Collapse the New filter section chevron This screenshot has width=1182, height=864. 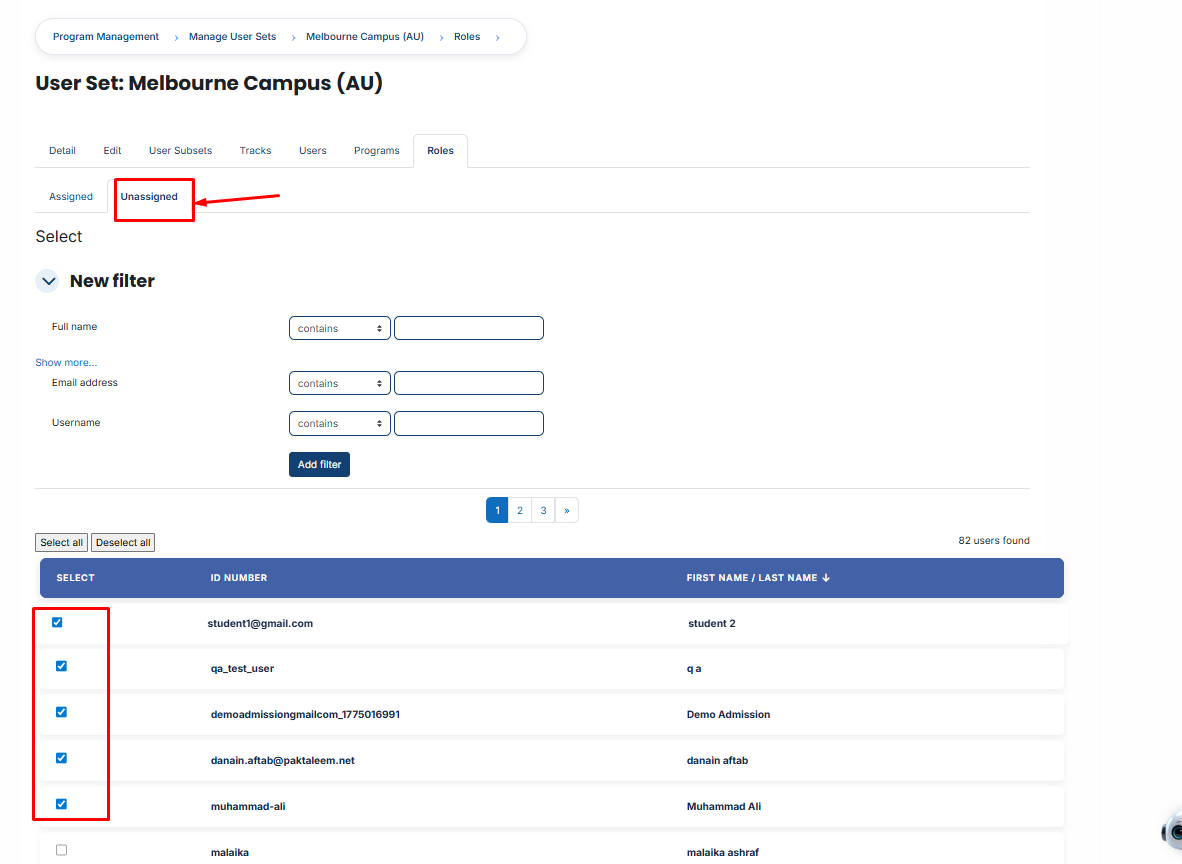[x=48, y=281]
